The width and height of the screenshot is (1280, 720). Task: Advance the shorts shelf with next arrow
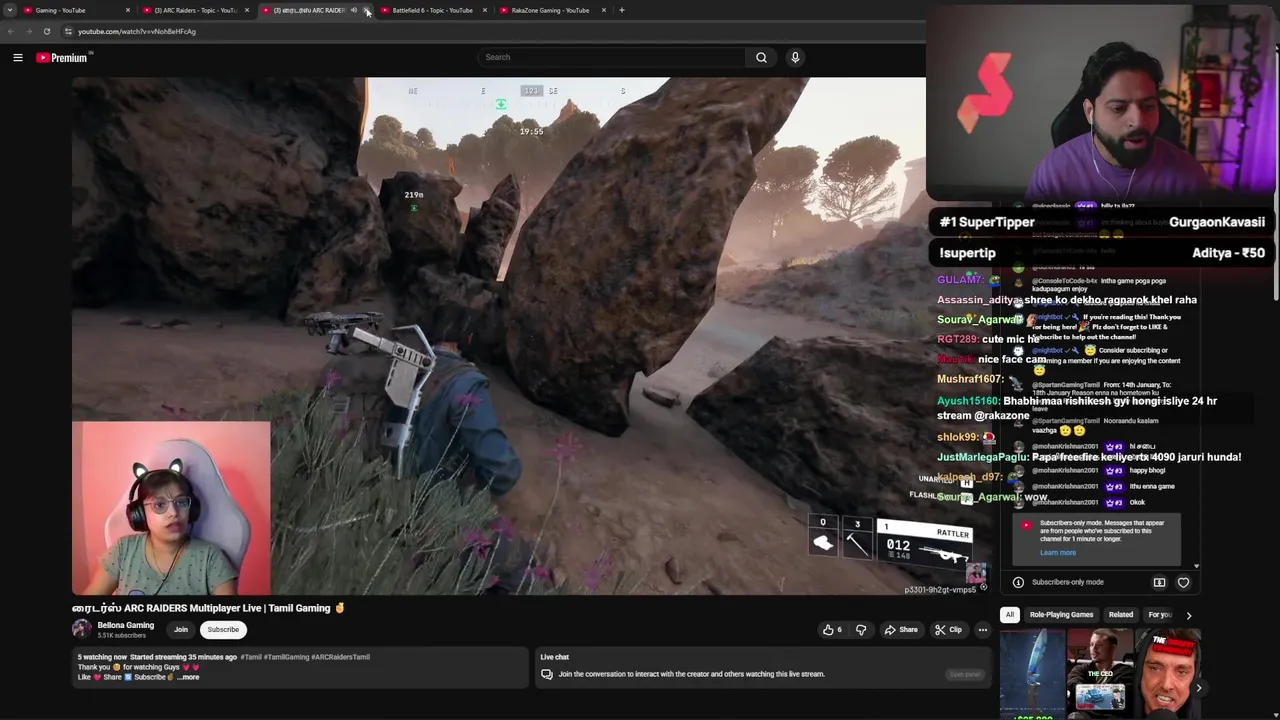1199,688
